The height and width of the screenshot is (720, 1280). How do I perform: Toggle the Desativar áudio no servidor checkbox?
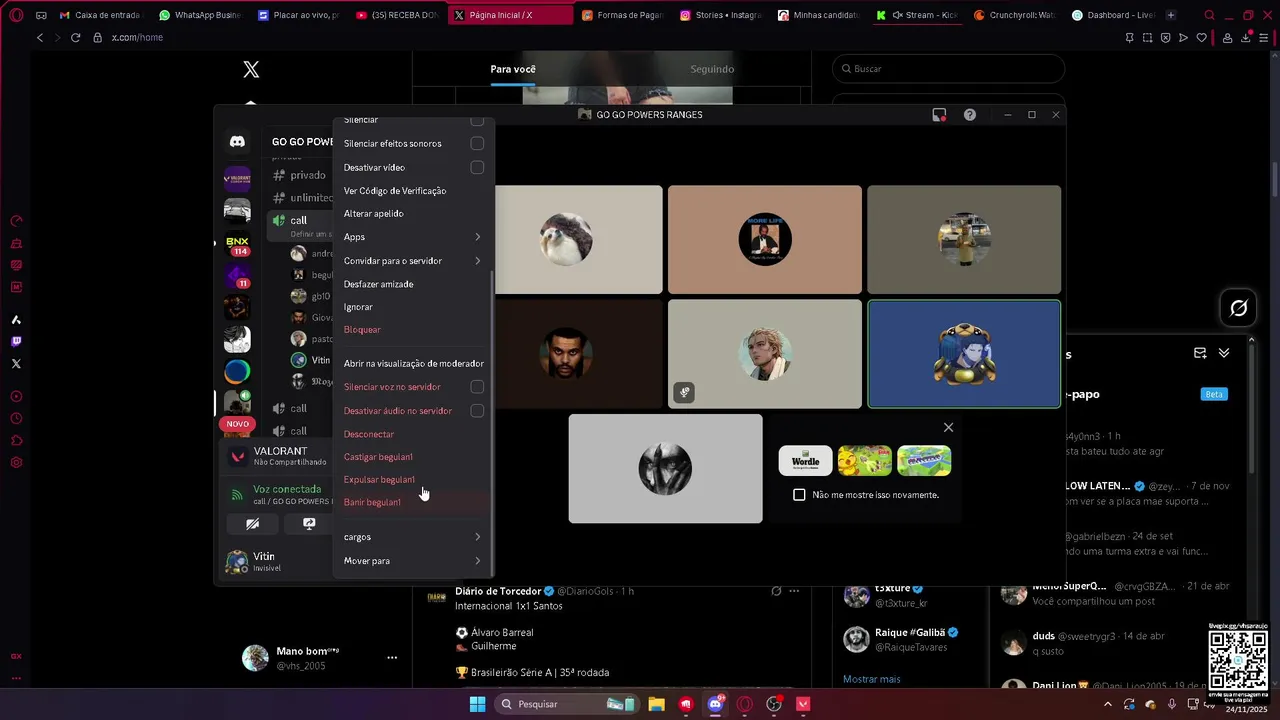pos(477,411)
